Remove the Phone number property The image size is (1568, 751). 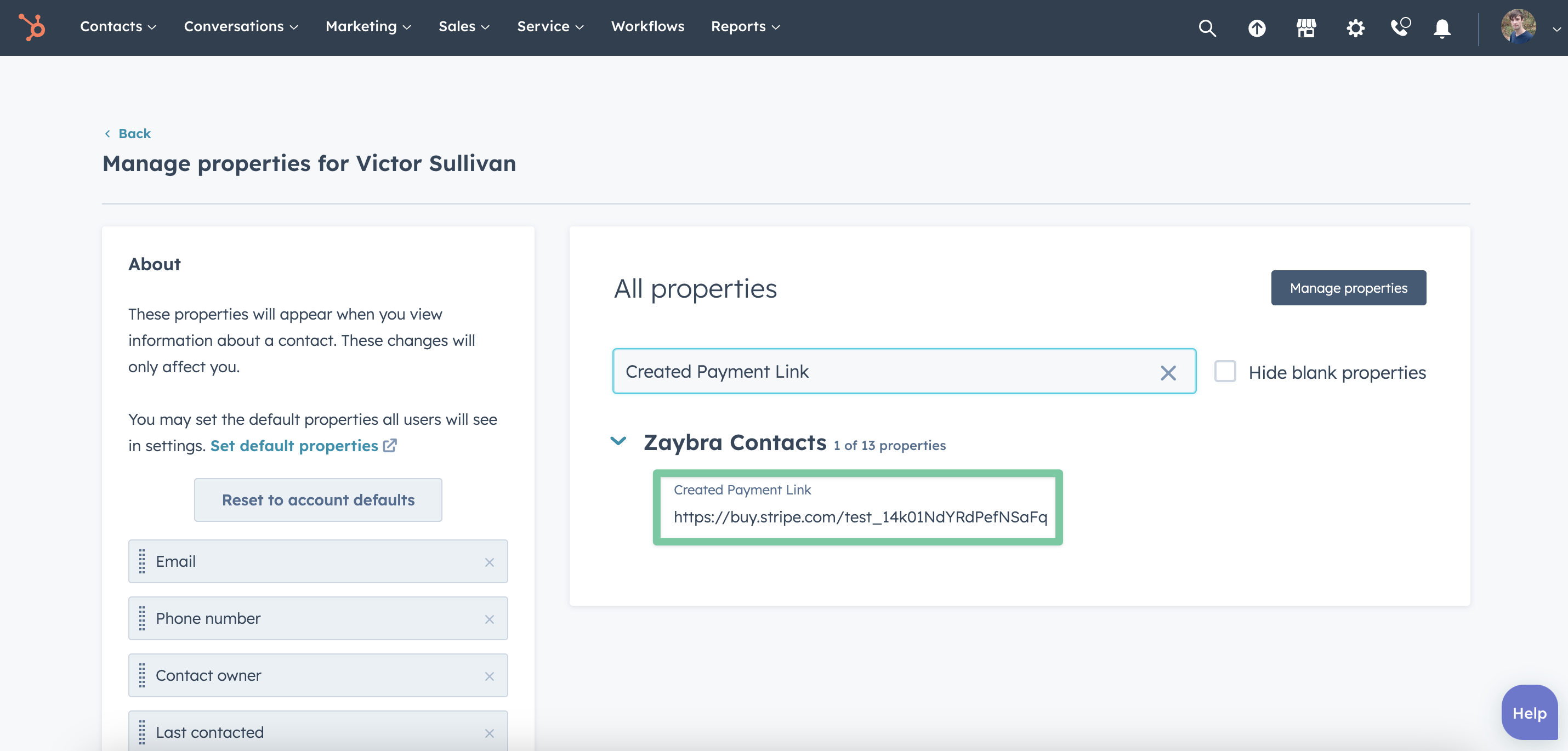(x=489, y=619)
